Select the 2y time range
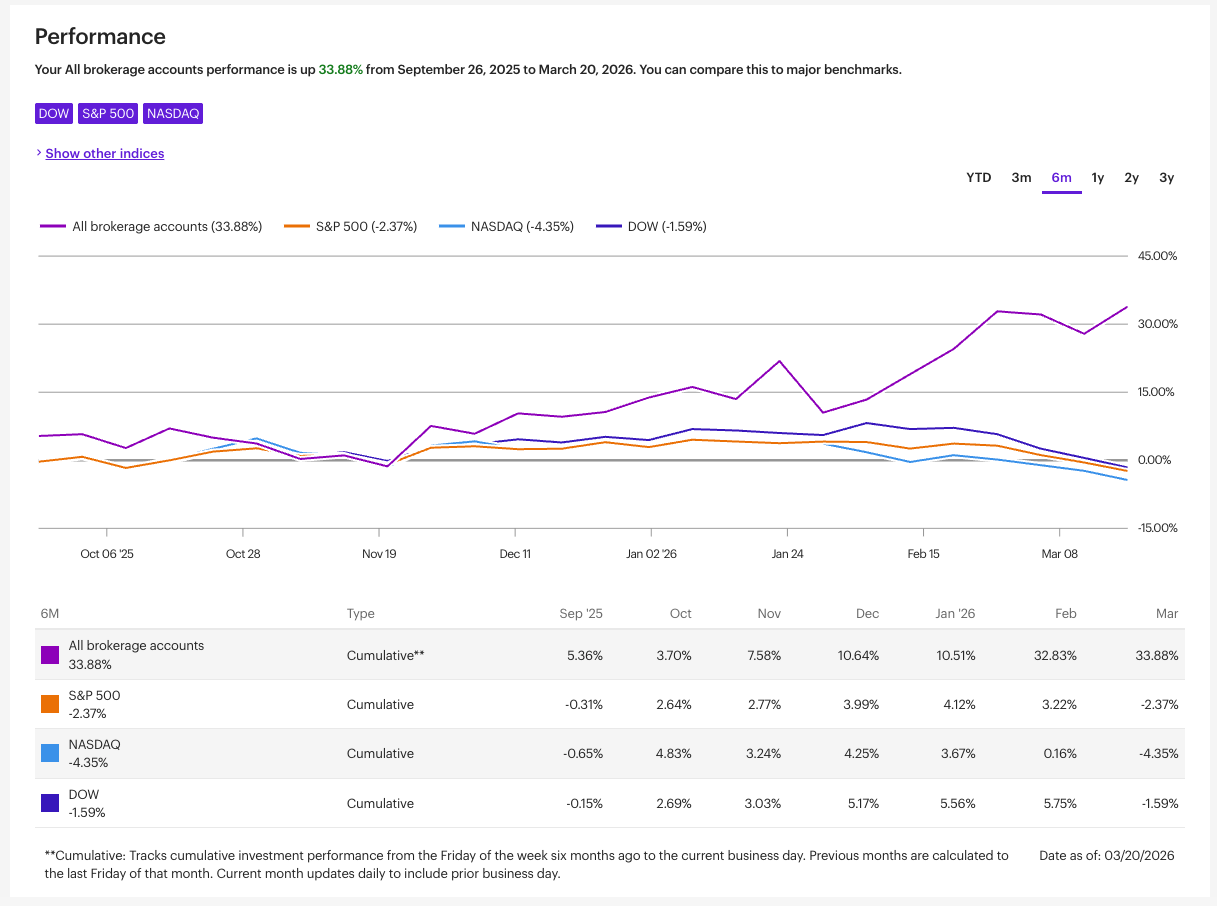This screenshot has width=1217, height=906. coord(1131,177)
